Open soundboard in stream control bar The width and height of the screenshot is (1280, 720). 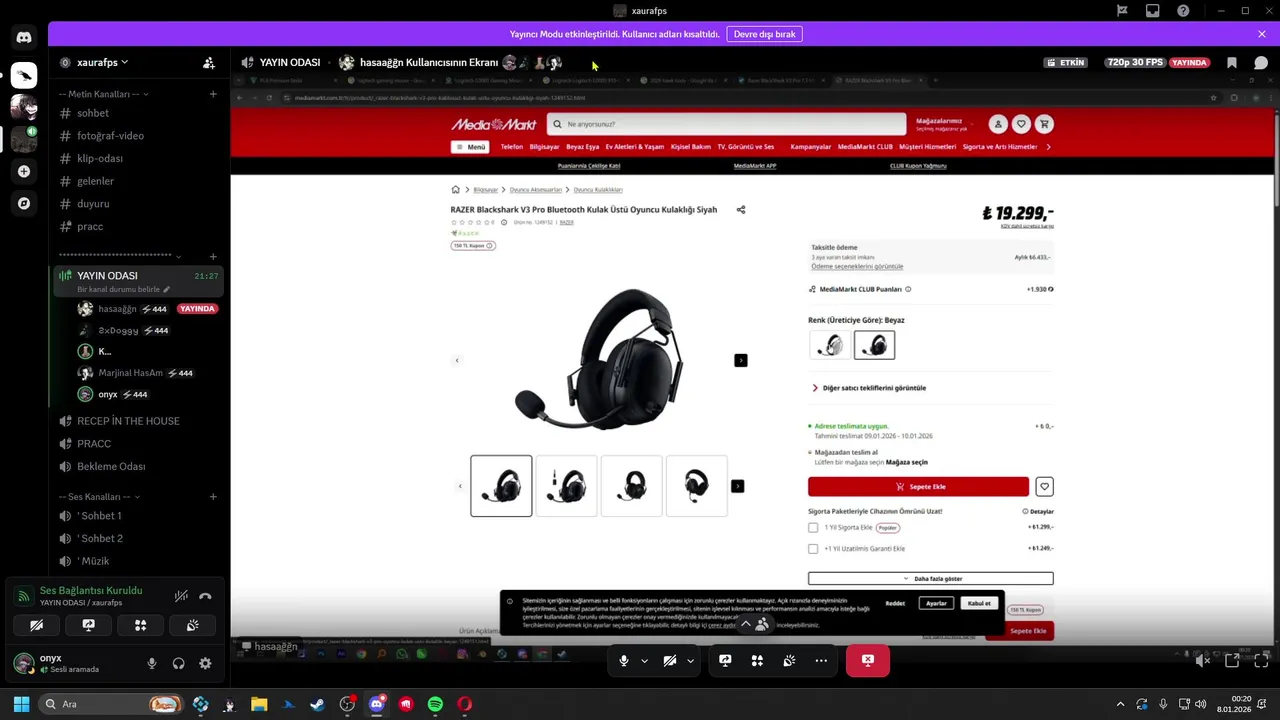(x=789, y=660)
